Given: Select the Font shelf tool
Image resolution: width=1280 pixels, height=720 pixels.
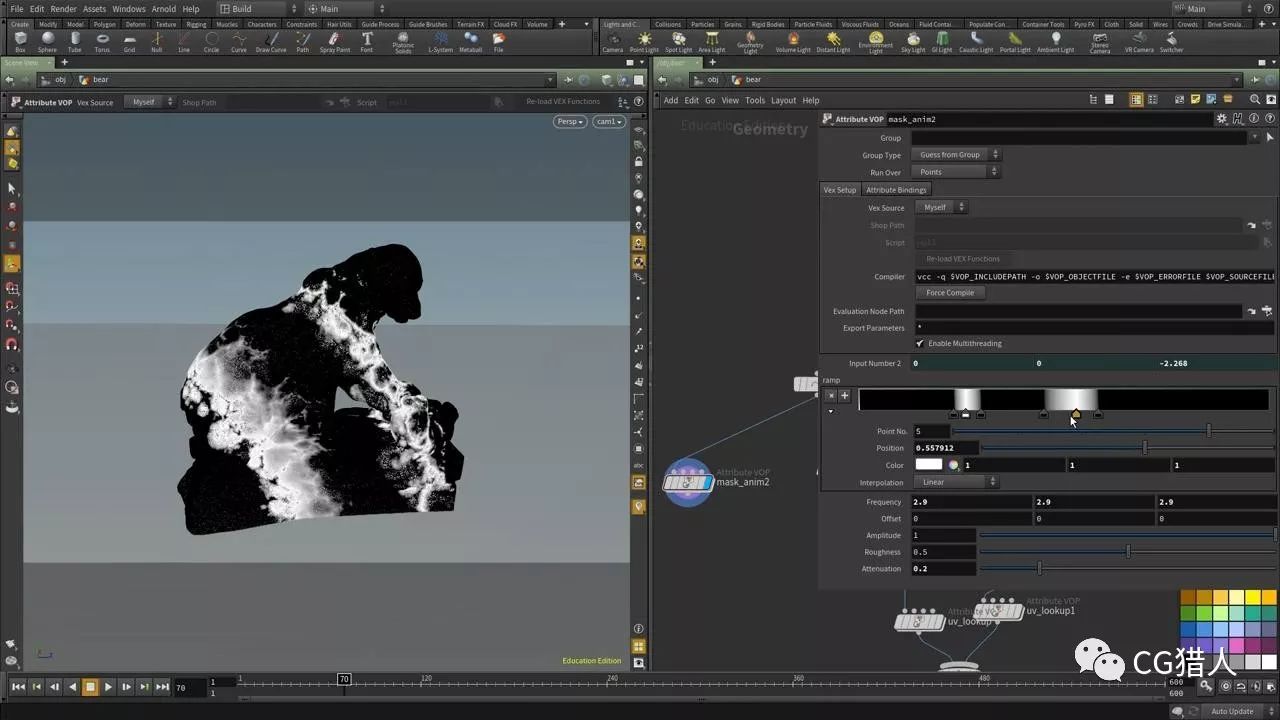Looking at the screenshot, I should point(367,41).
